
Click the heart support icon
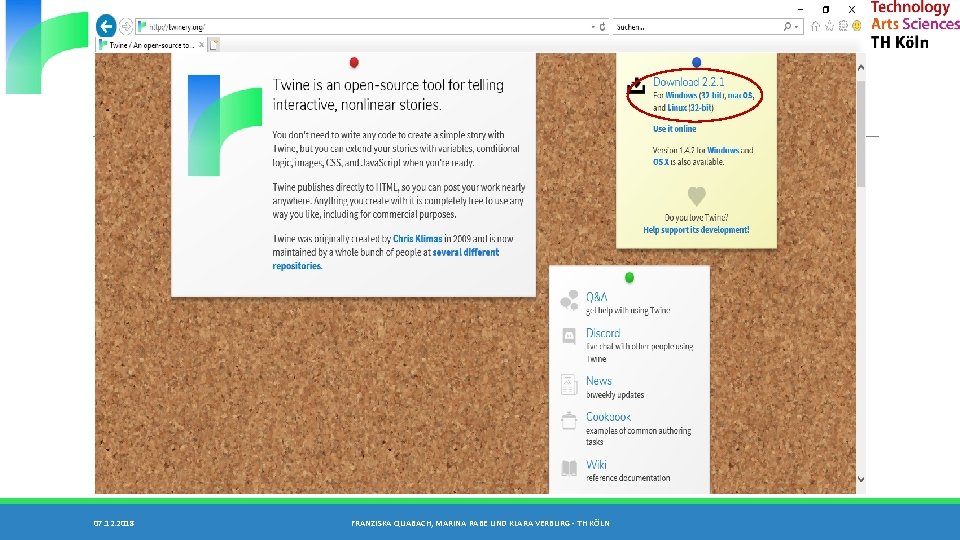(696, 196)
